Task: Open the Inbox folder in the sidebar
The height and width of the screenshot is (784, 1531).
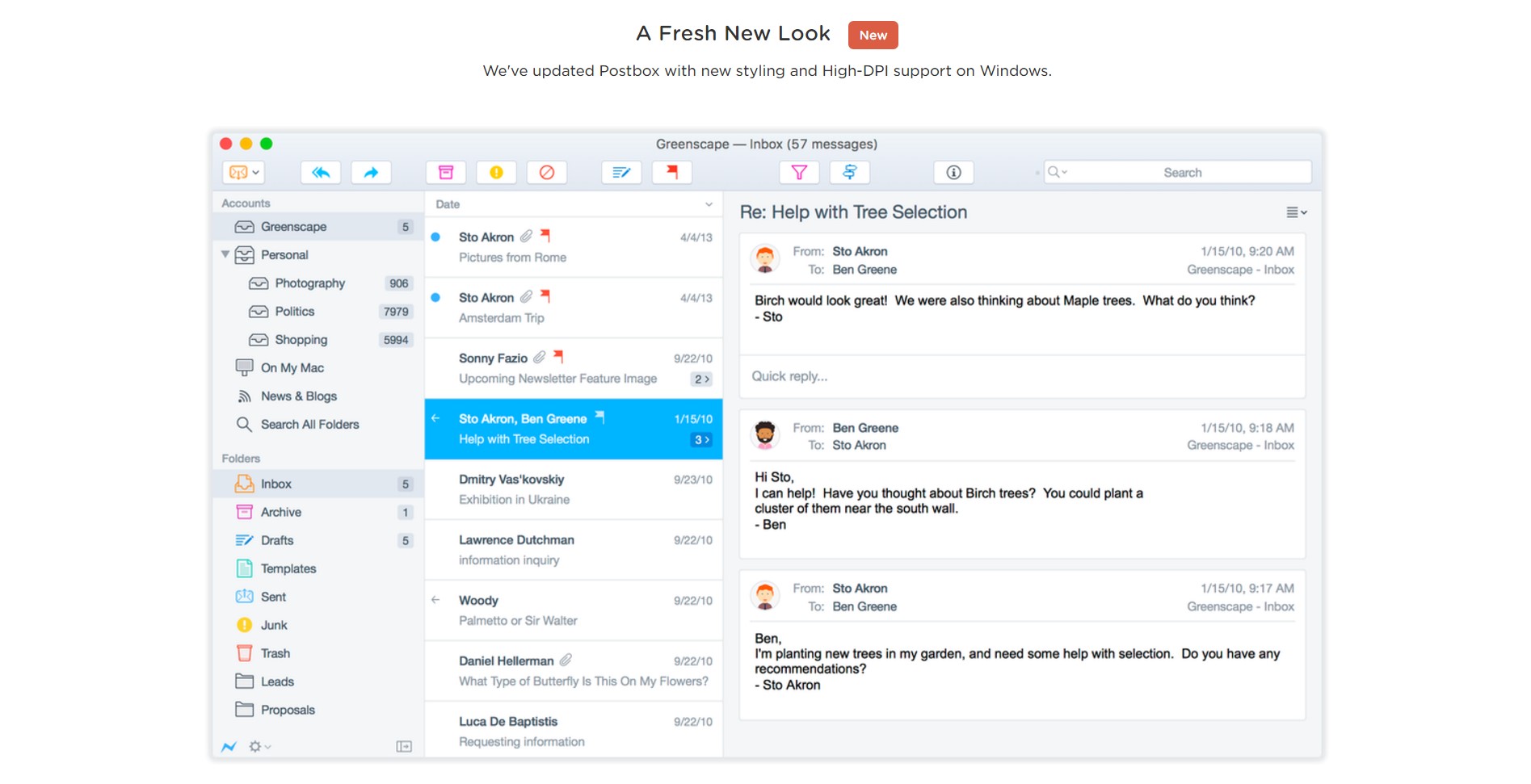Action: pyautogui.click(x=318, y=484)
